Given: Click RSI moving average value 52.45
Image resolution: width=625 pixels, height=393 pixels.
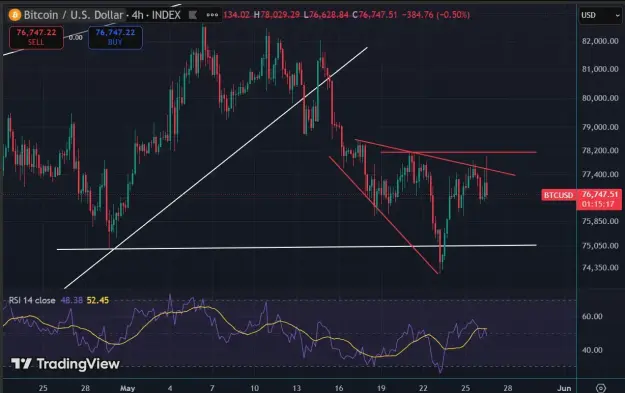Looking at the screenshot, I should coord(98,300).
